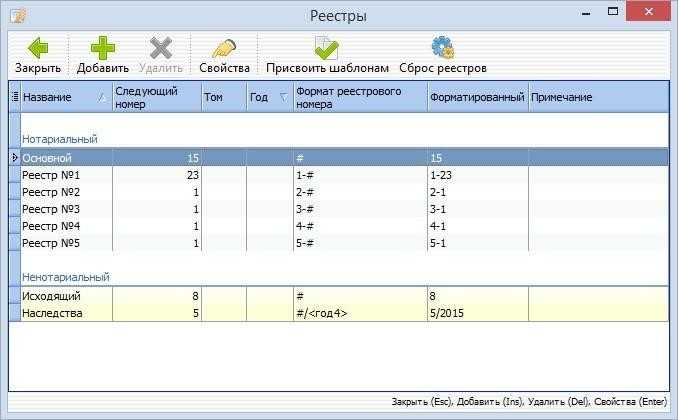678x420 pixels.
Task: Click the application icon in title bar
Action: coord(18,16)
